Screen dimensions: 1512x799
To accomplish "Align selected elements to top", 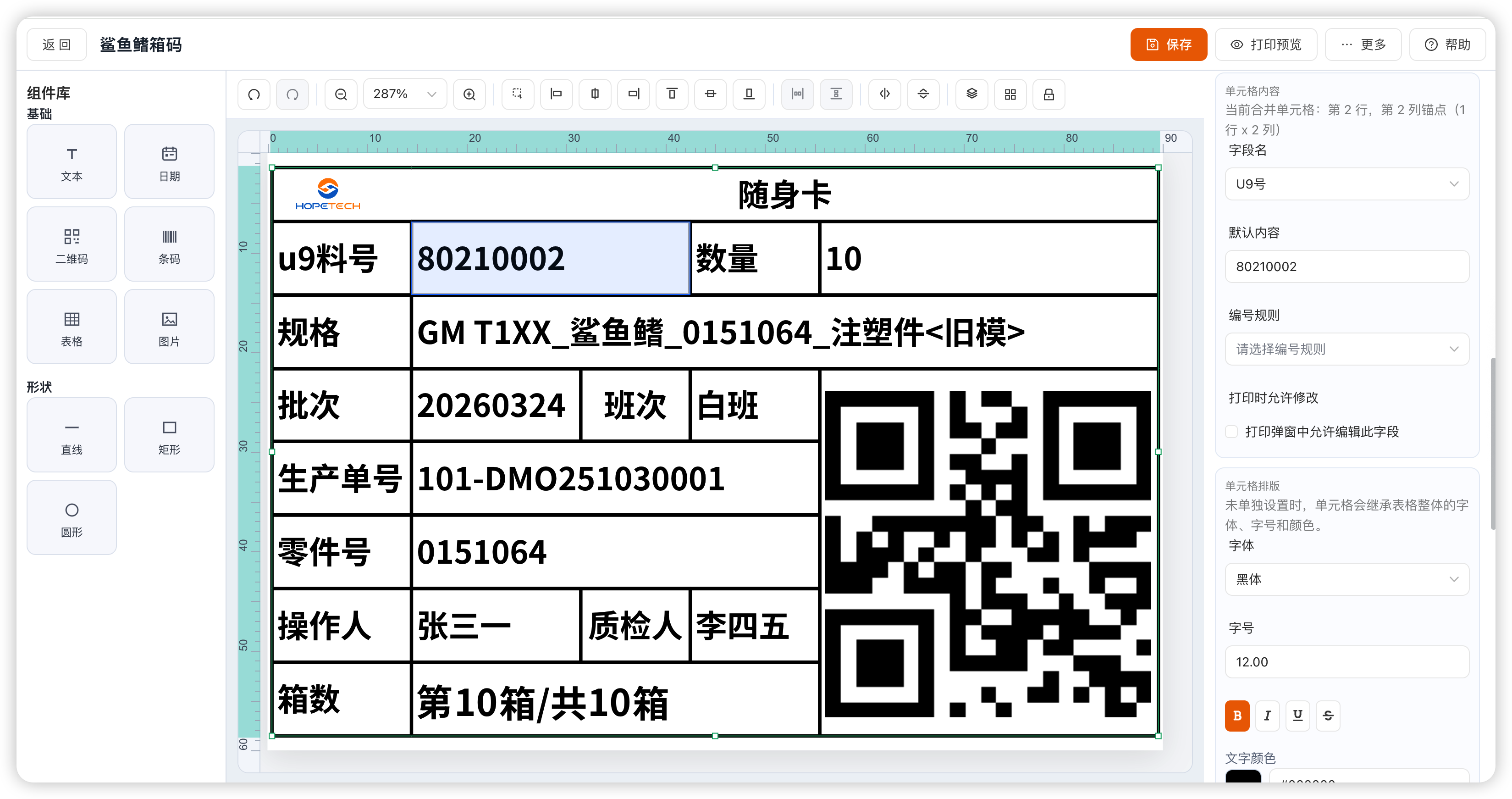I will (x=672, y=94).
